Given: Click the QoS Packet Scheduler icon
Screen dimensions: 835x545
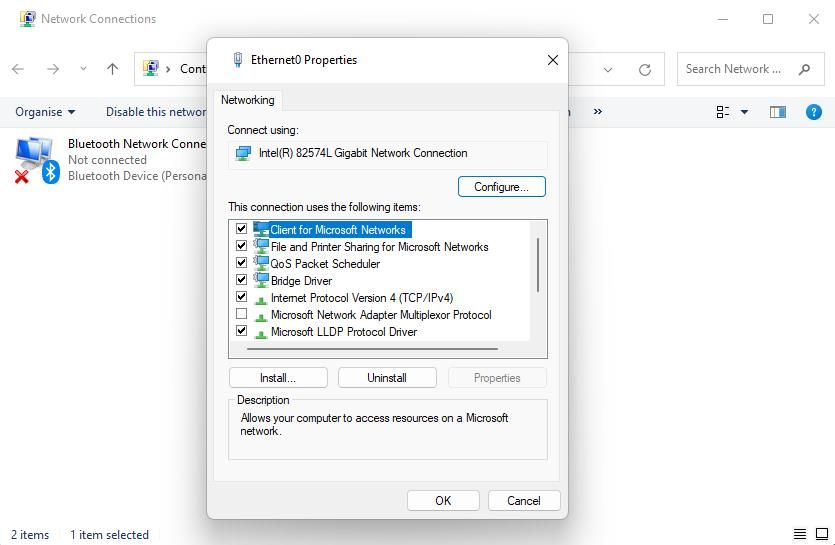Looking at the screenshot, I should click(x=261, y=263).
